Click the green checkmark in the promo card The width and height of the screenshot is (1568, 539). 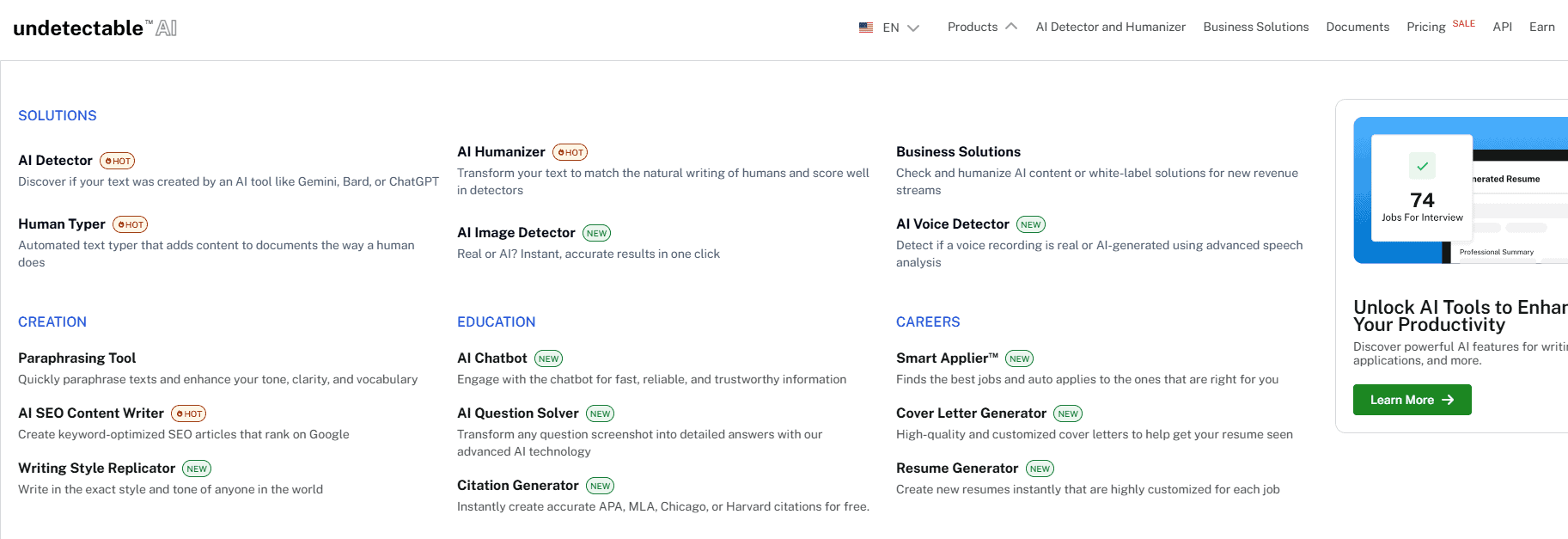(1422, 166)
